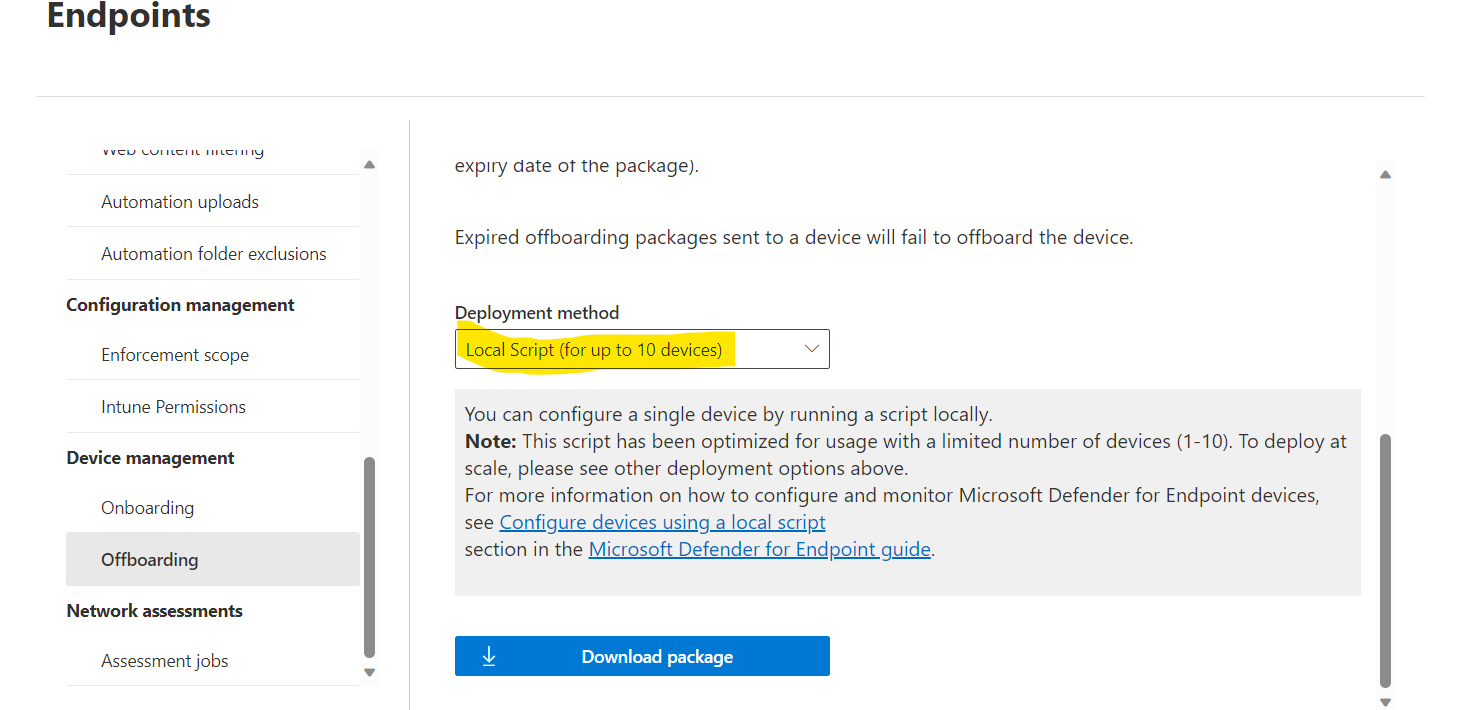The image size is (1457, 710).
Task: Click the download arrow icon
Action: pos(489,656)
